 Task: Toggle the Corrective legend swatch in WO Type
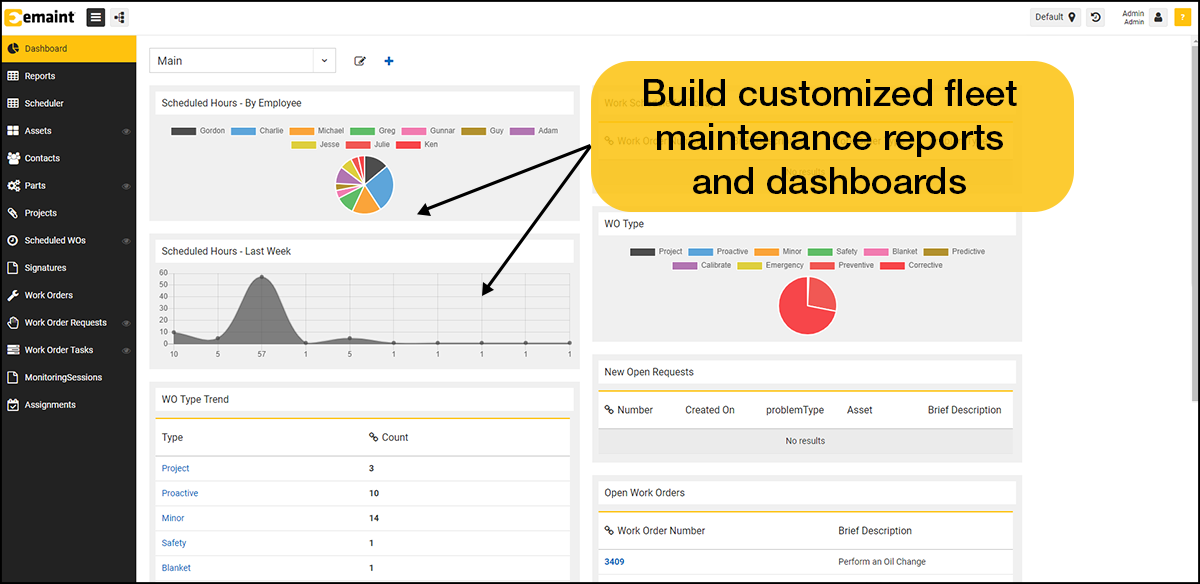click(891, 266)
